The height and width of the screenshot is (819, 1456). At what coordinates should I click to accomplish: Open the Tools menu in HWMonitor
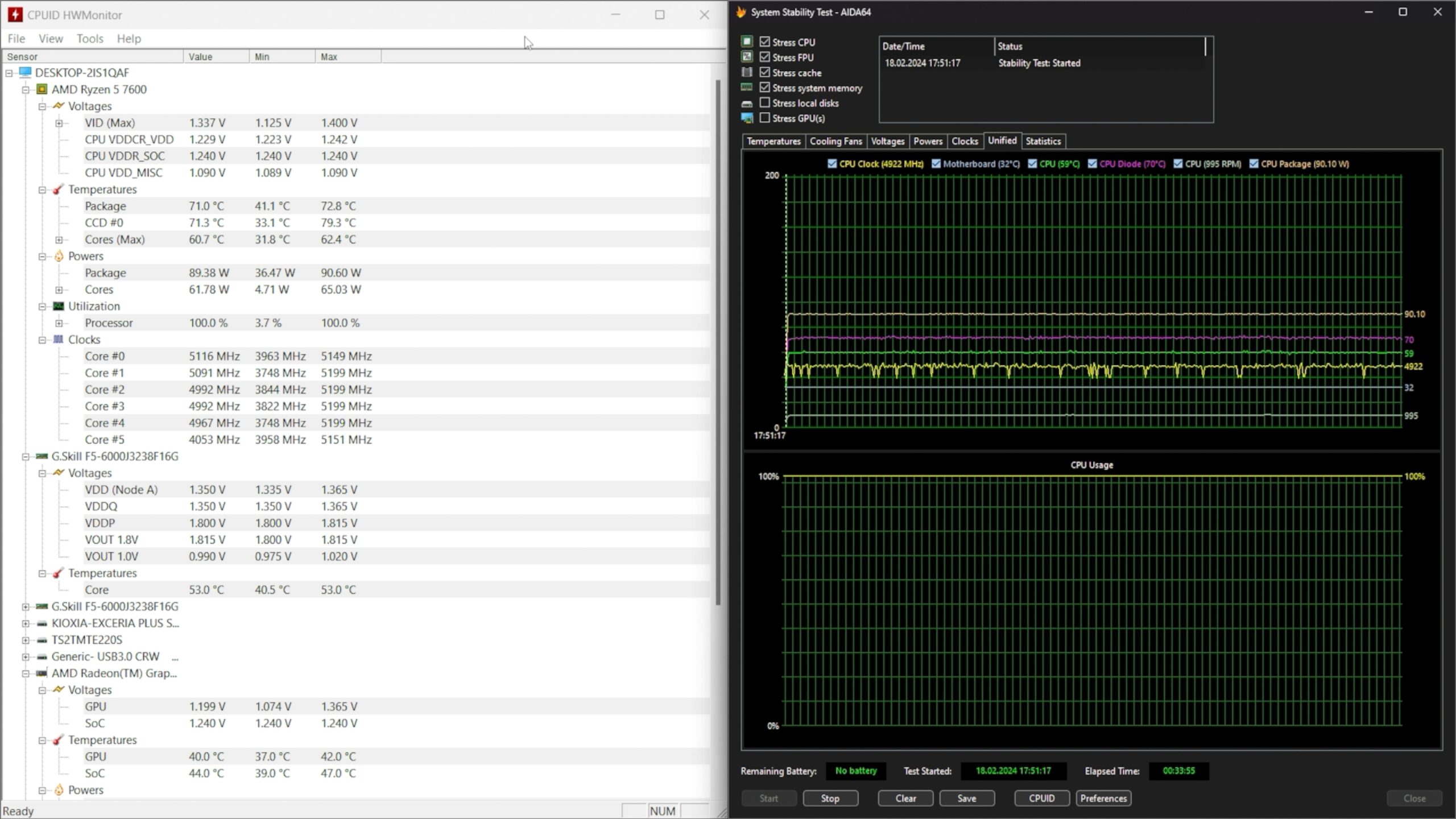pyautogui.click(x=90, y=39)
